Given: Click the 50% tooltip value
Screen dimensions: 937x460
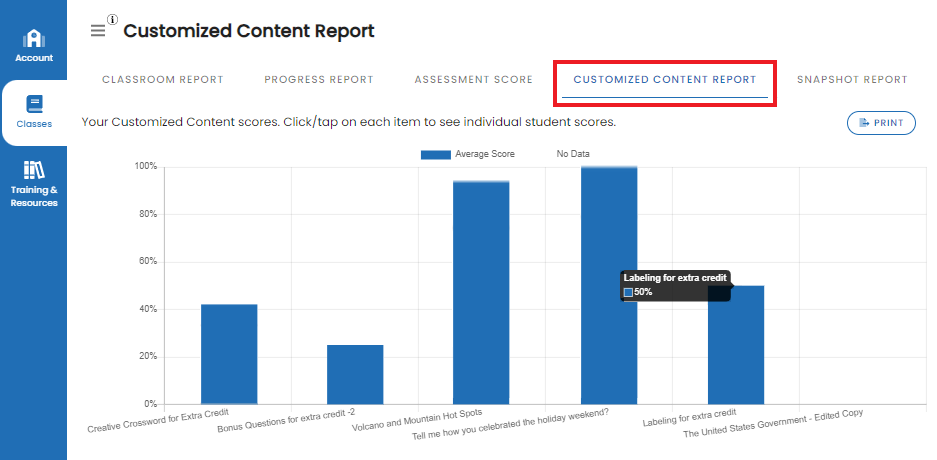Looking at the screenshot, I should pos(643,292).
